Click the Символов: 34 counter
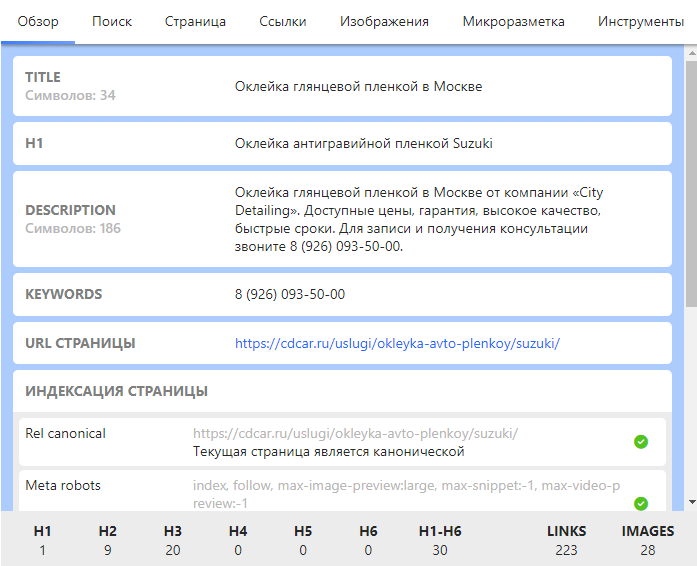 pos(70,95)
